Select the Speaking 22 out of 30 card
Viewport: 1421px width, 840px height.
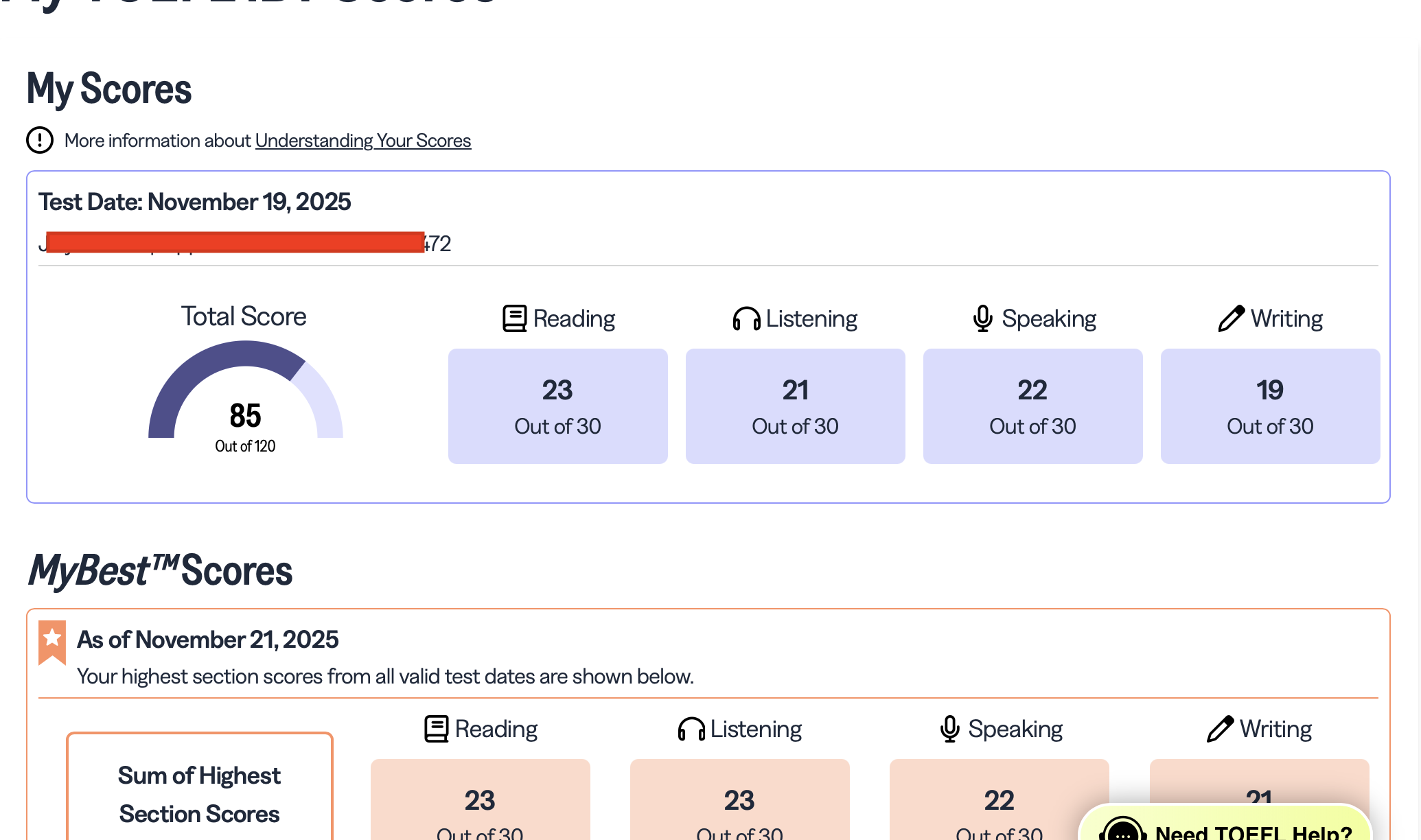click(1032, 406)
